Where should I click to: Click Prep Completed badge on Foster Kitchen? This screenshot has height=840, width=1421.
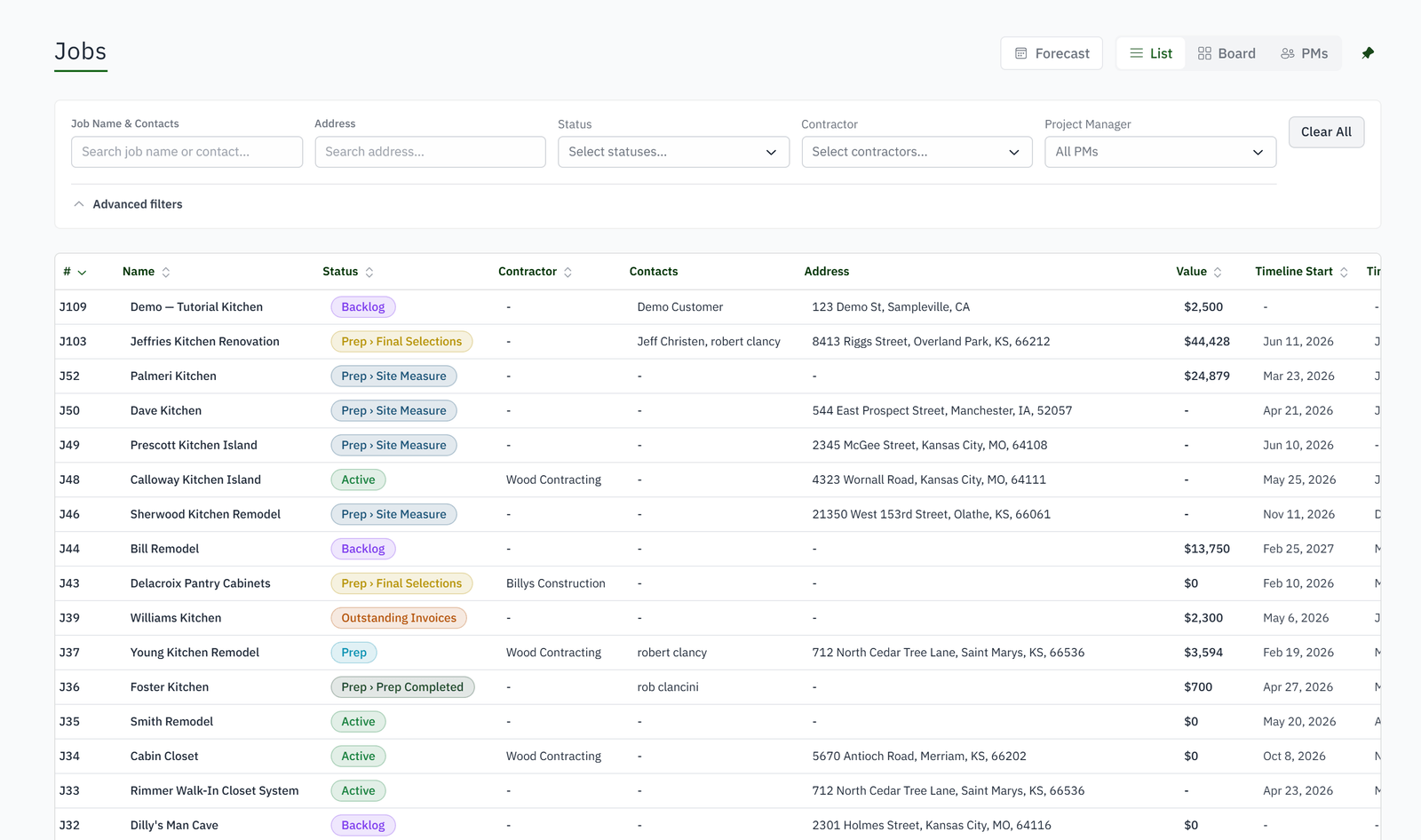[x=402, y=688]
